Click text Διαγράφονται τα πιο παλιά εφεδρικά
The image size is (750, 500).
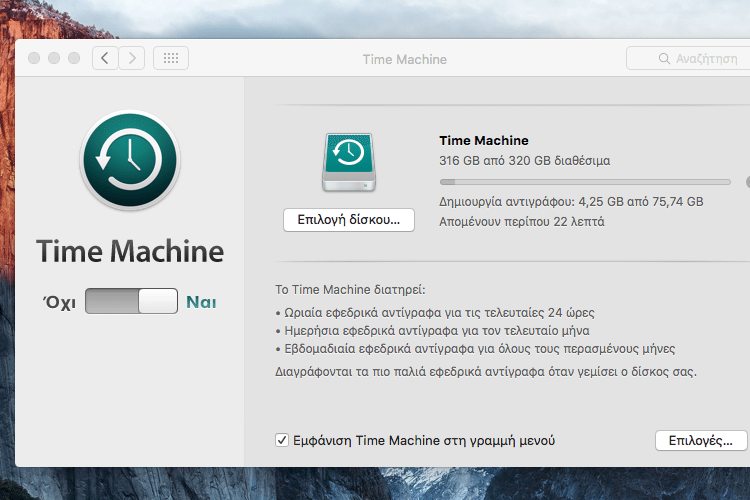click(x=486, y=372)
